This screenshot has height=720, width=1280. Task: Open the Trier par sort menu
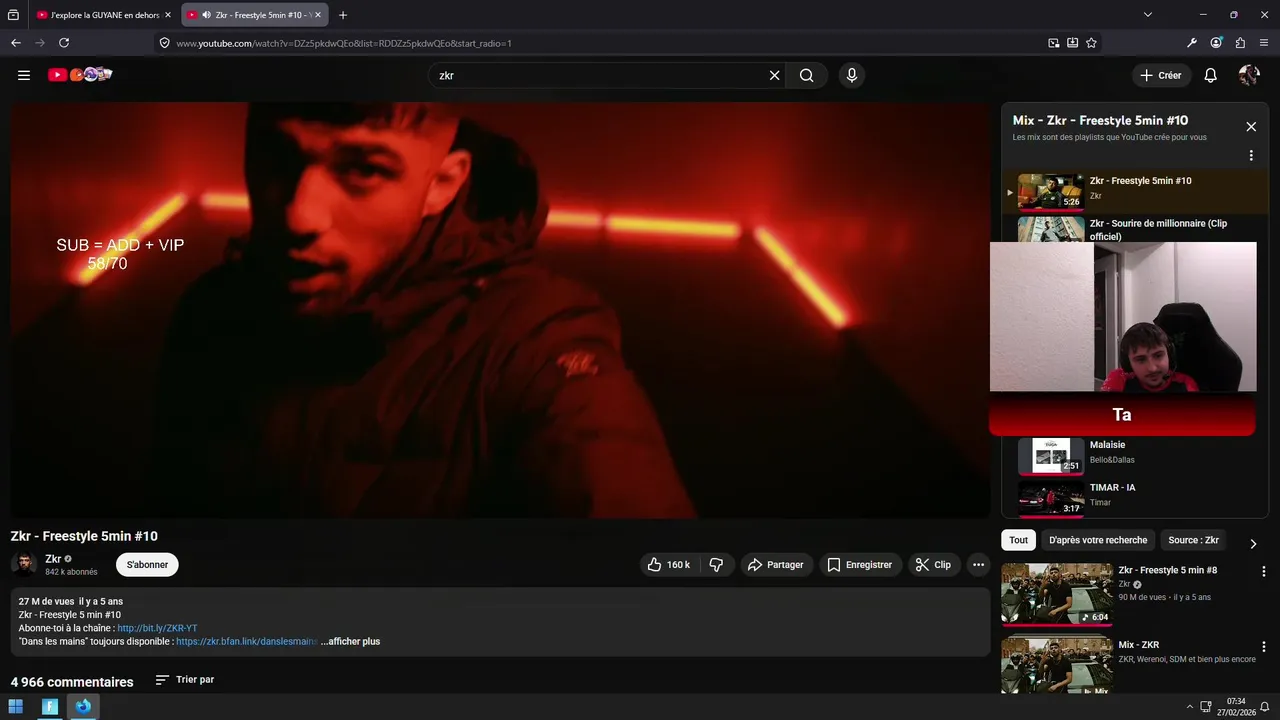click(x=185, y=680)
